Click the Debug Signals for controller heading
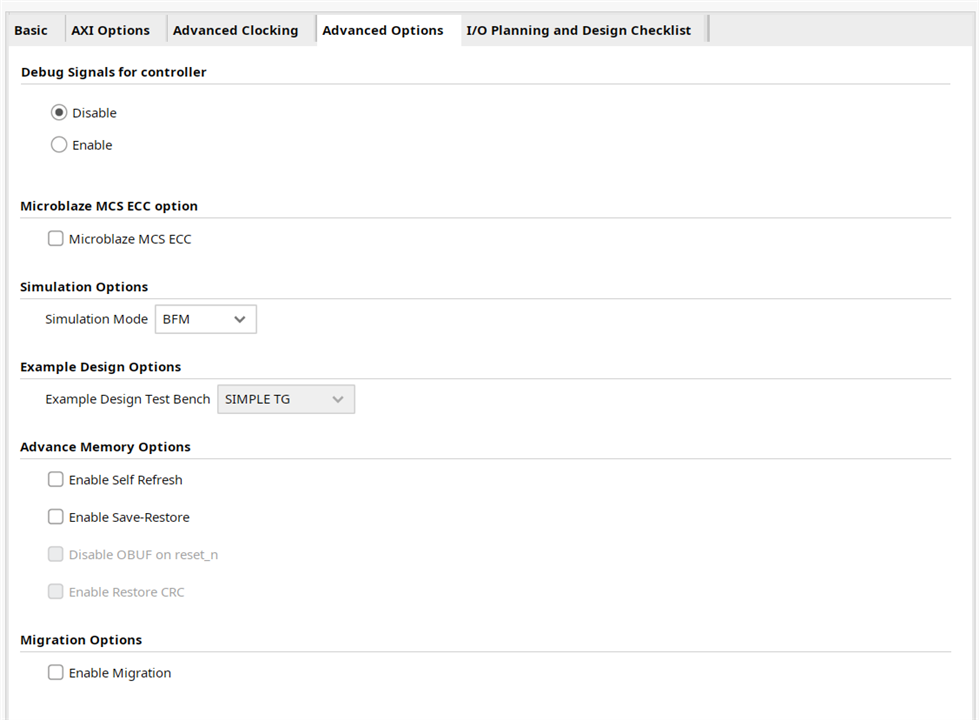 pyautogui.click(x=114, y=72)
